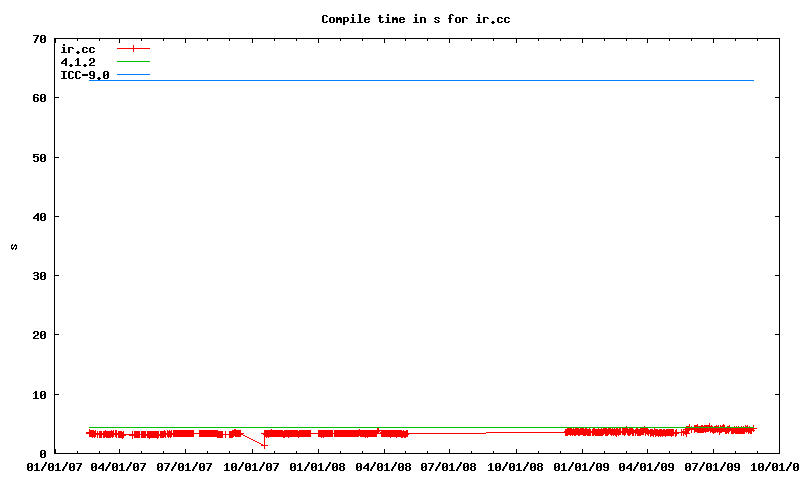This screenshot has height=480, width=800.
Task: Click the red ir.cc legend line sample
Action: 133,49
